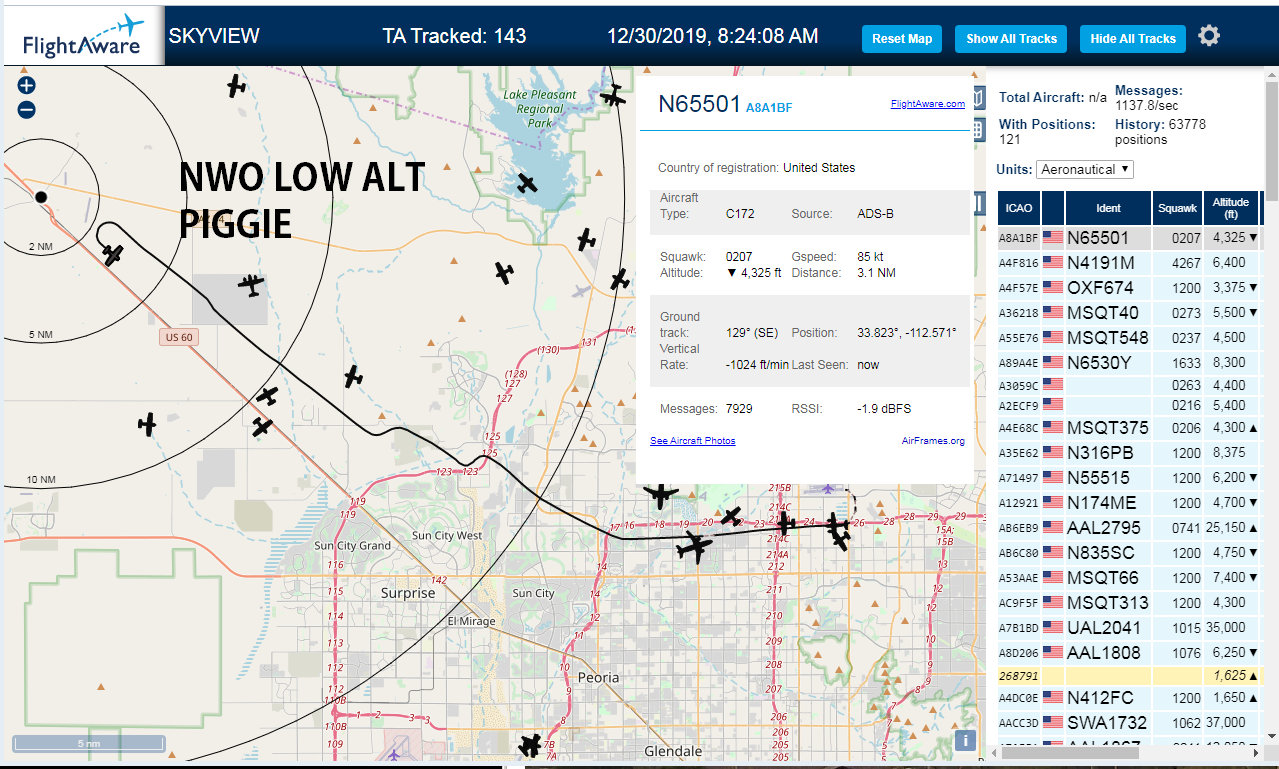Open the map info 'i' button

(965, 740)
